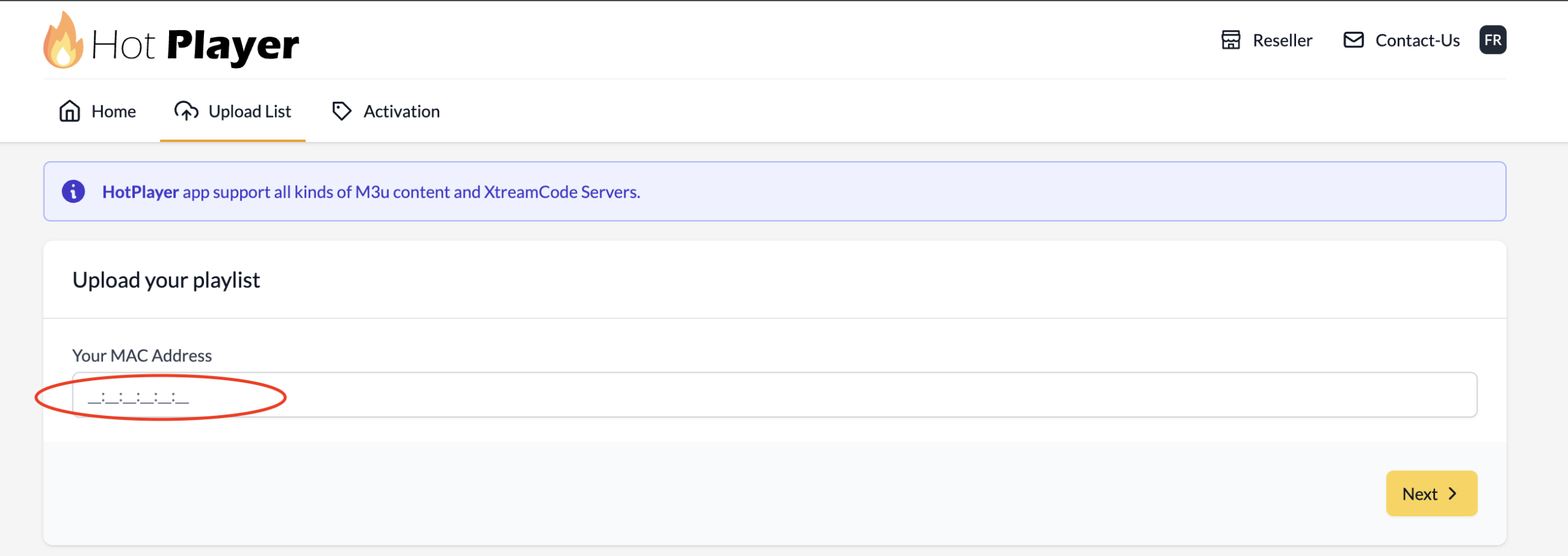The image size is (1568, 556).
Task: Click the Activation tag icon
Action: coord(342,111)
